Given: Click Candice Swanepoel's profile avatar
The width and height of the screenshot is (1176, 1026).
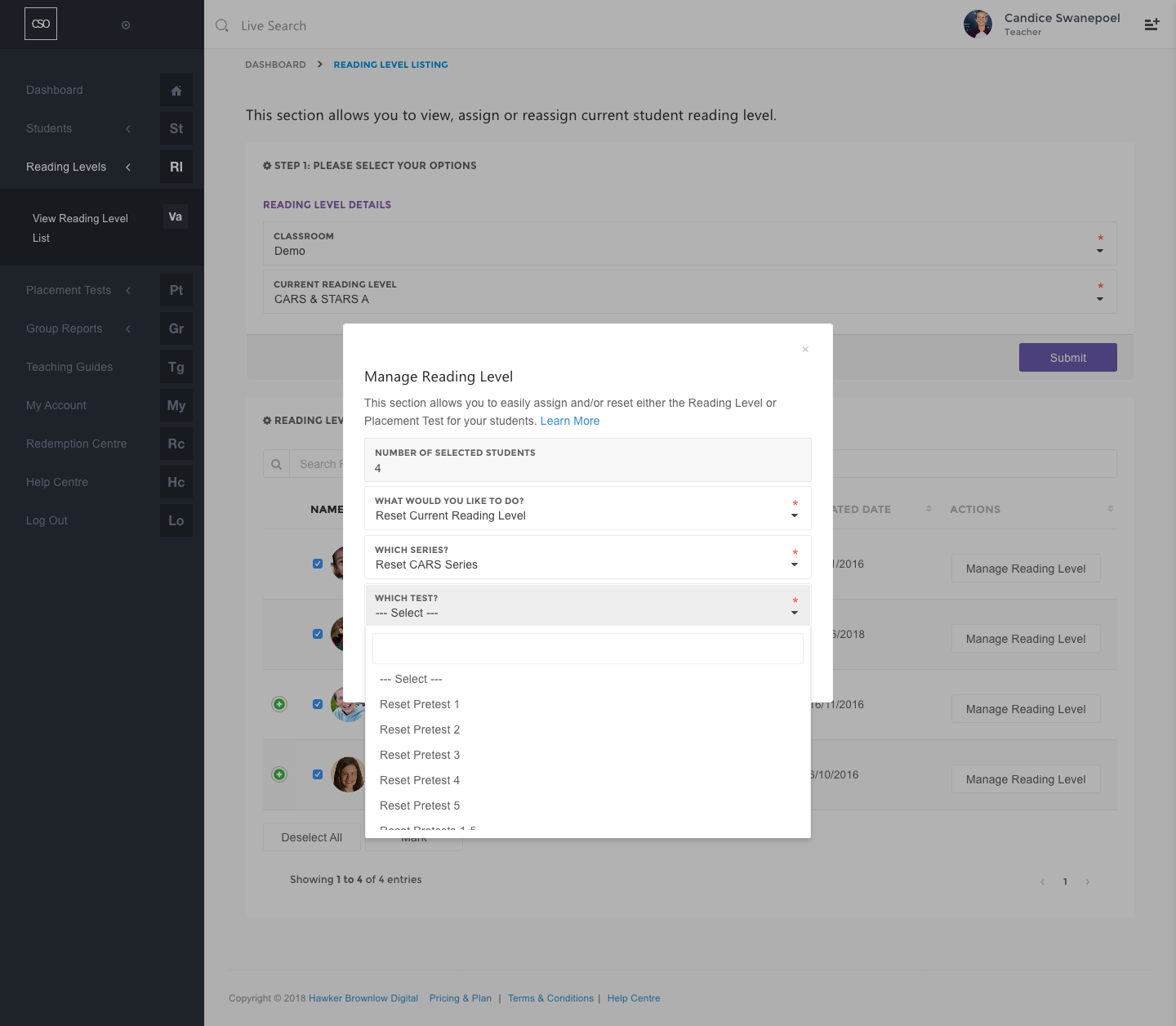Looking at the screenshot, I should coord(978,25).
